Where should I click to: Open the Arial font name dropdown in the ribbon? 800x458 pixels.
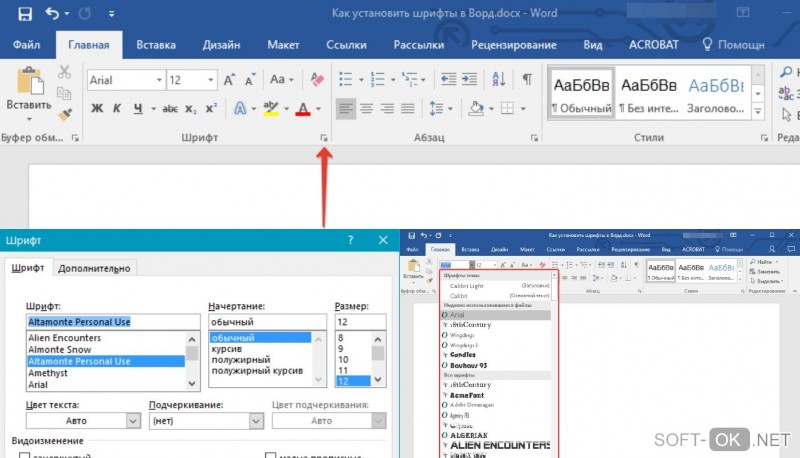(x=159, y=80)
